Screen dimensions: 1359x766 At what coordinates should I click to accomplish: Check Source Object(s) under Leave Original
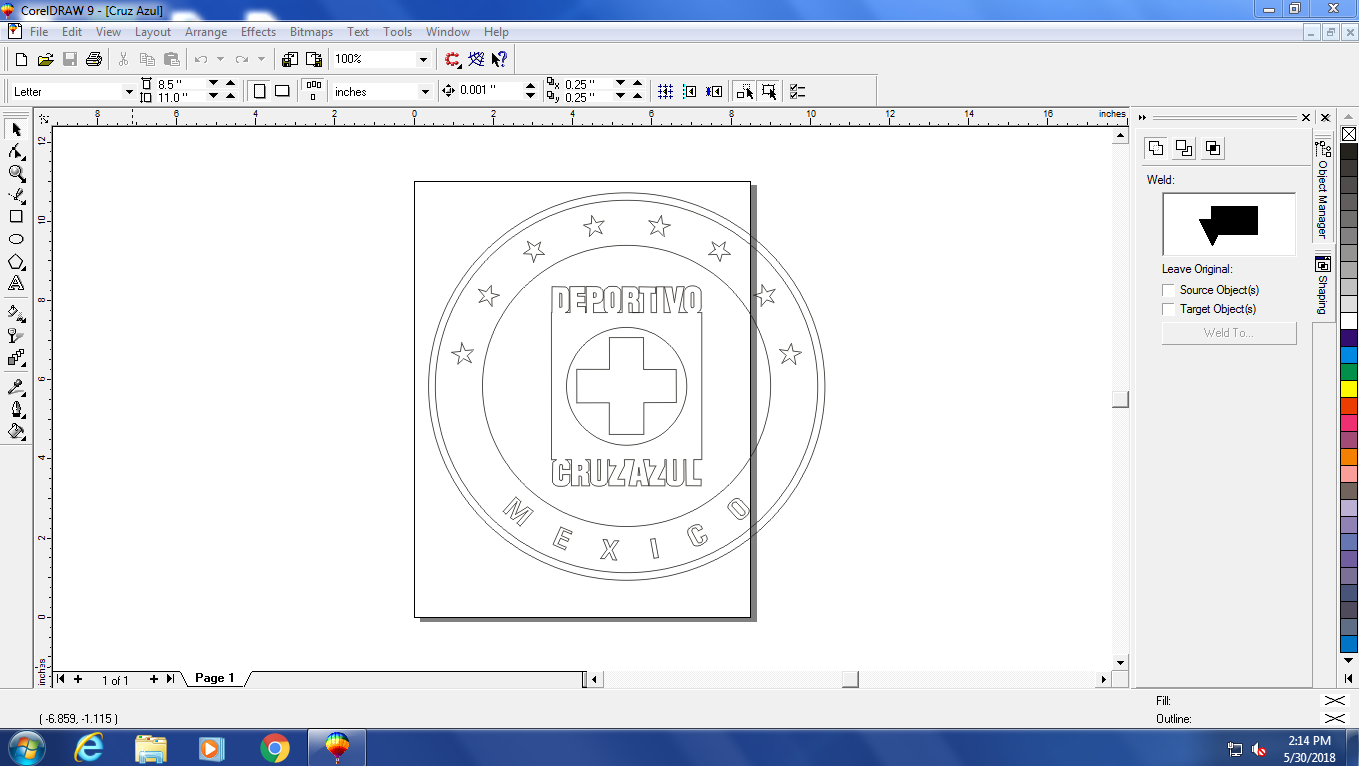(1168, 290)
